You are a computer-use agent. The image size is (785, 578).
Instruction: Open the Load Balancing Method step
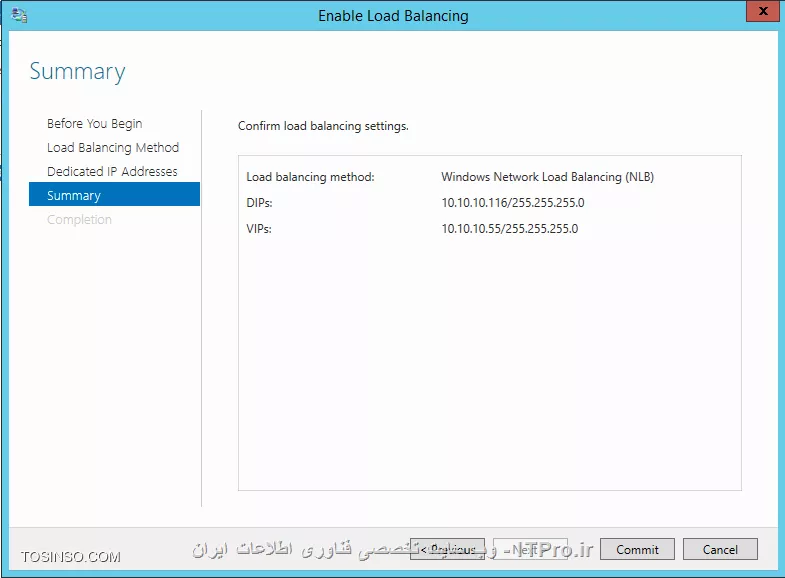coord(113,148)
